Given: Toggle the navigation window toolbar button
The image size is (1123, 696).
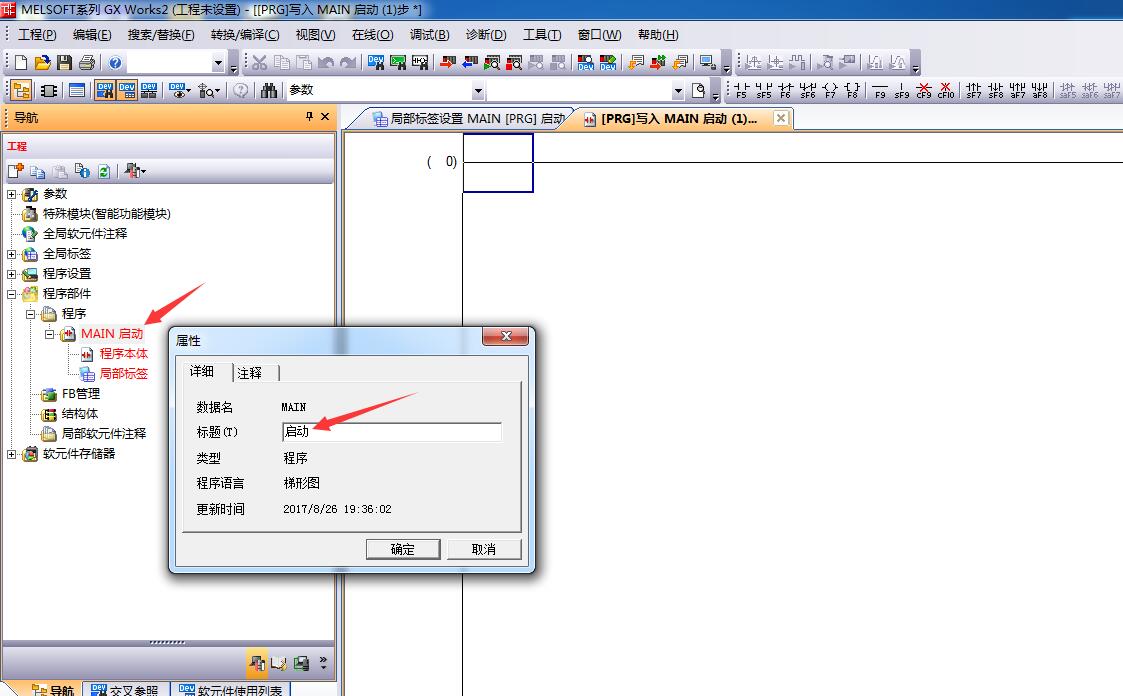Looking at the screenshot, I should [x=21, y=91].
